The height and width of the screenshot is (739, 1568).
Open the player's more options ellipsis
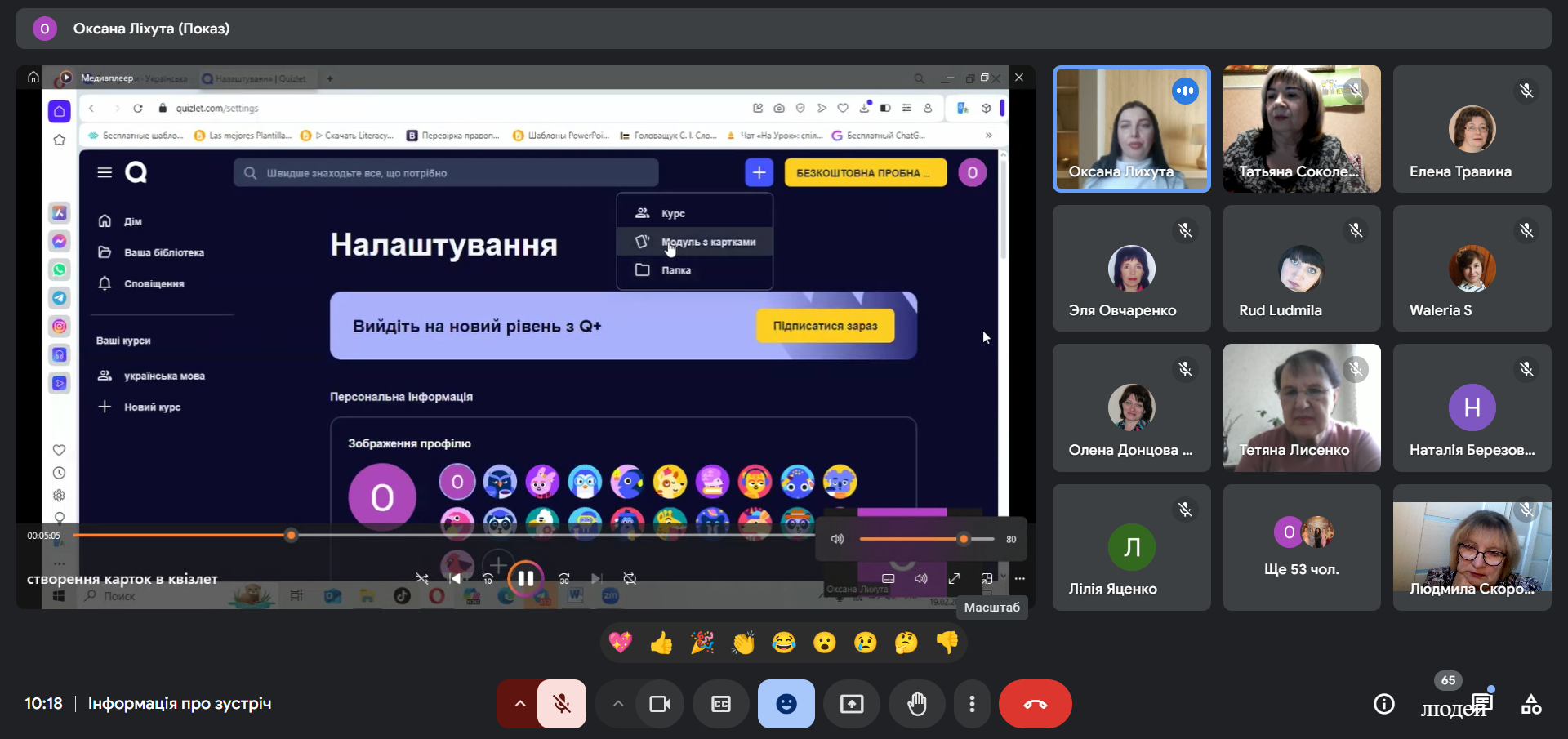pyautogui.click(x=1020, y=578)
